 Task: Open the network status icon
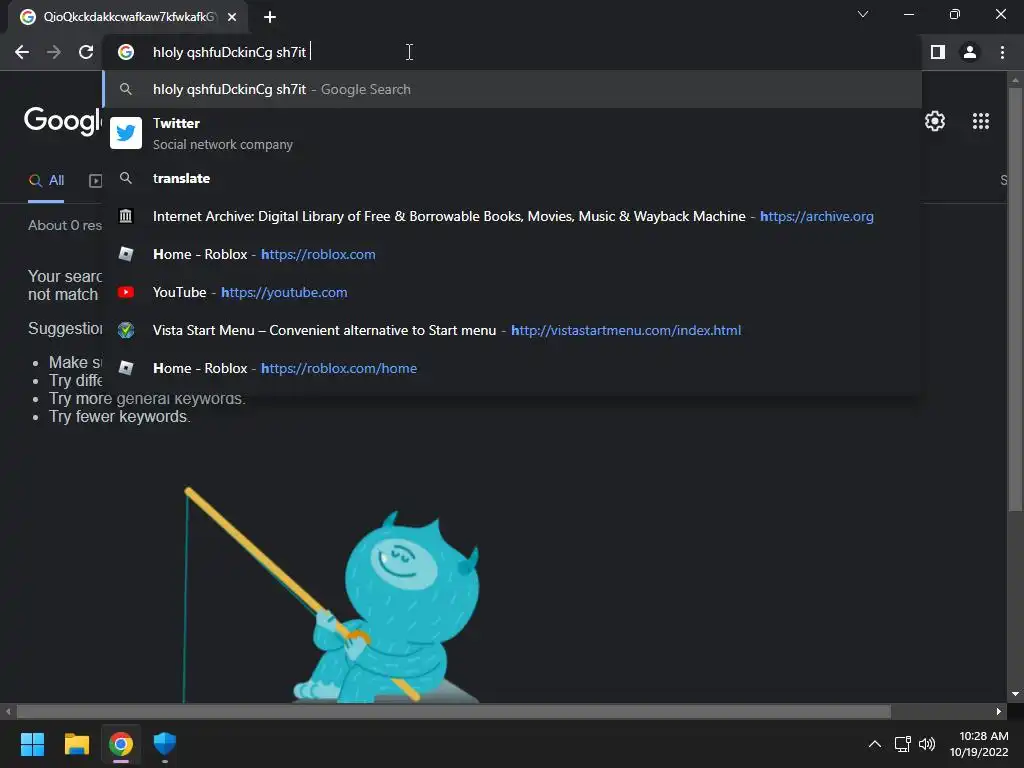point(903,744)
